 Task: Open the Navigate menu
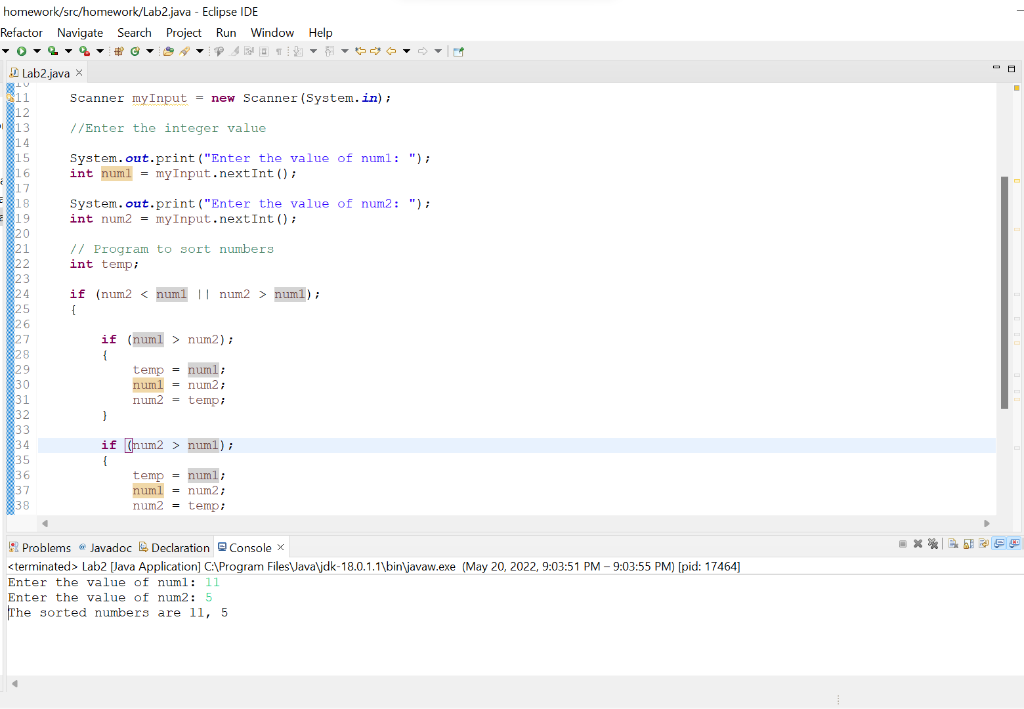tap(80, 33)
